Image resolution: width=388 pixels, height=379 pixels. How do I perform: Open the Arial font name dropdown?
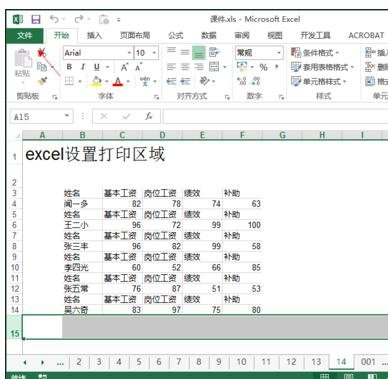pyautogui.click(x=129, y=53)
